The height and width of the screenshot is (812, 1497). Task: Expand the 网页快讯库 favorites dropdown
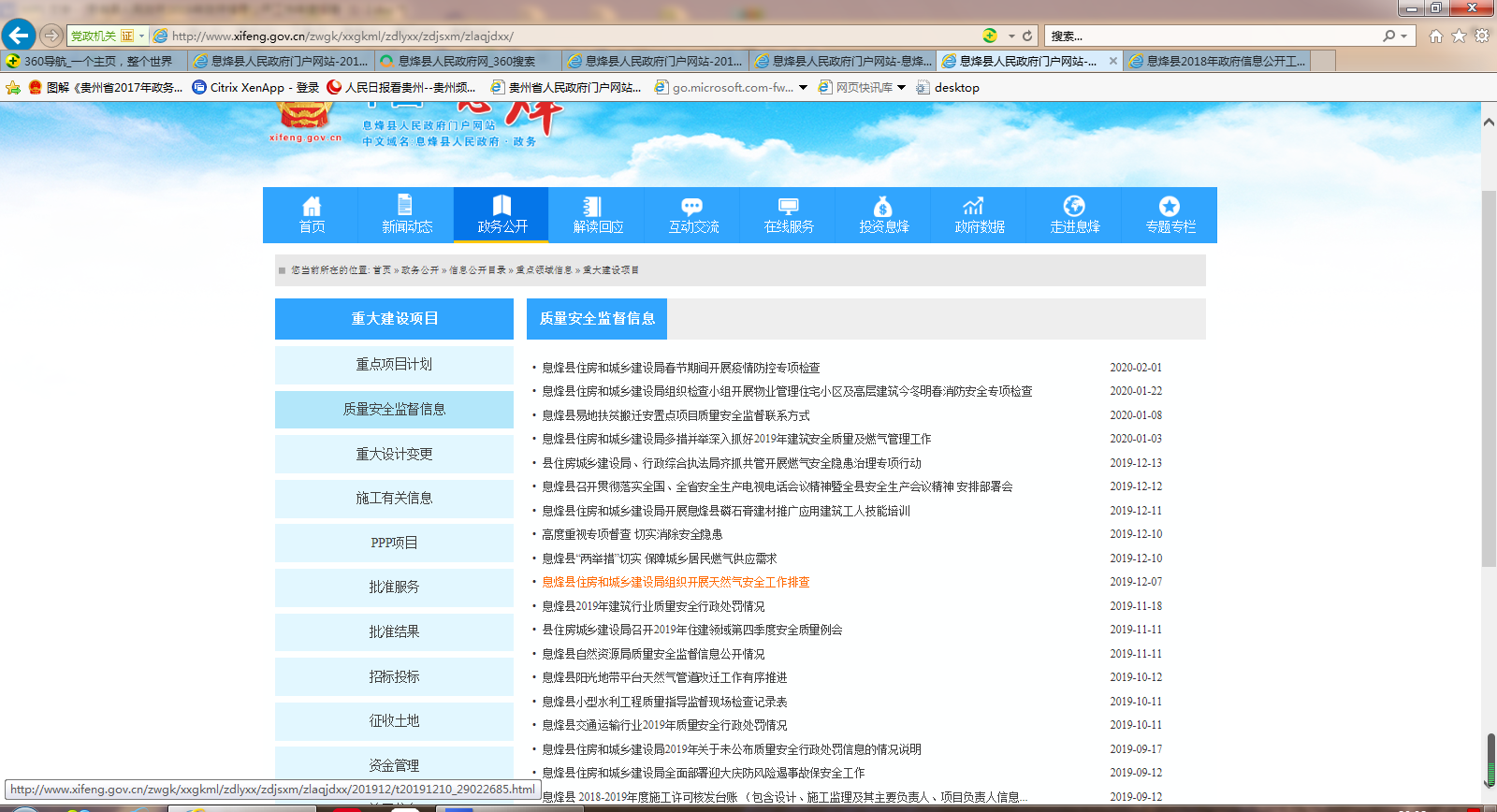pos(901,87)
